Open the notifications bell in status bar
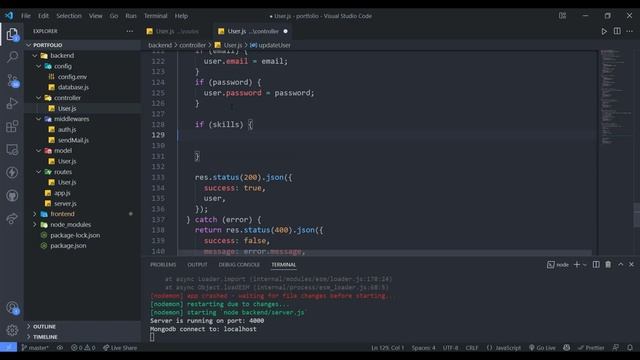The width and height of the screenshot is (640, 360). click(630, 348)
